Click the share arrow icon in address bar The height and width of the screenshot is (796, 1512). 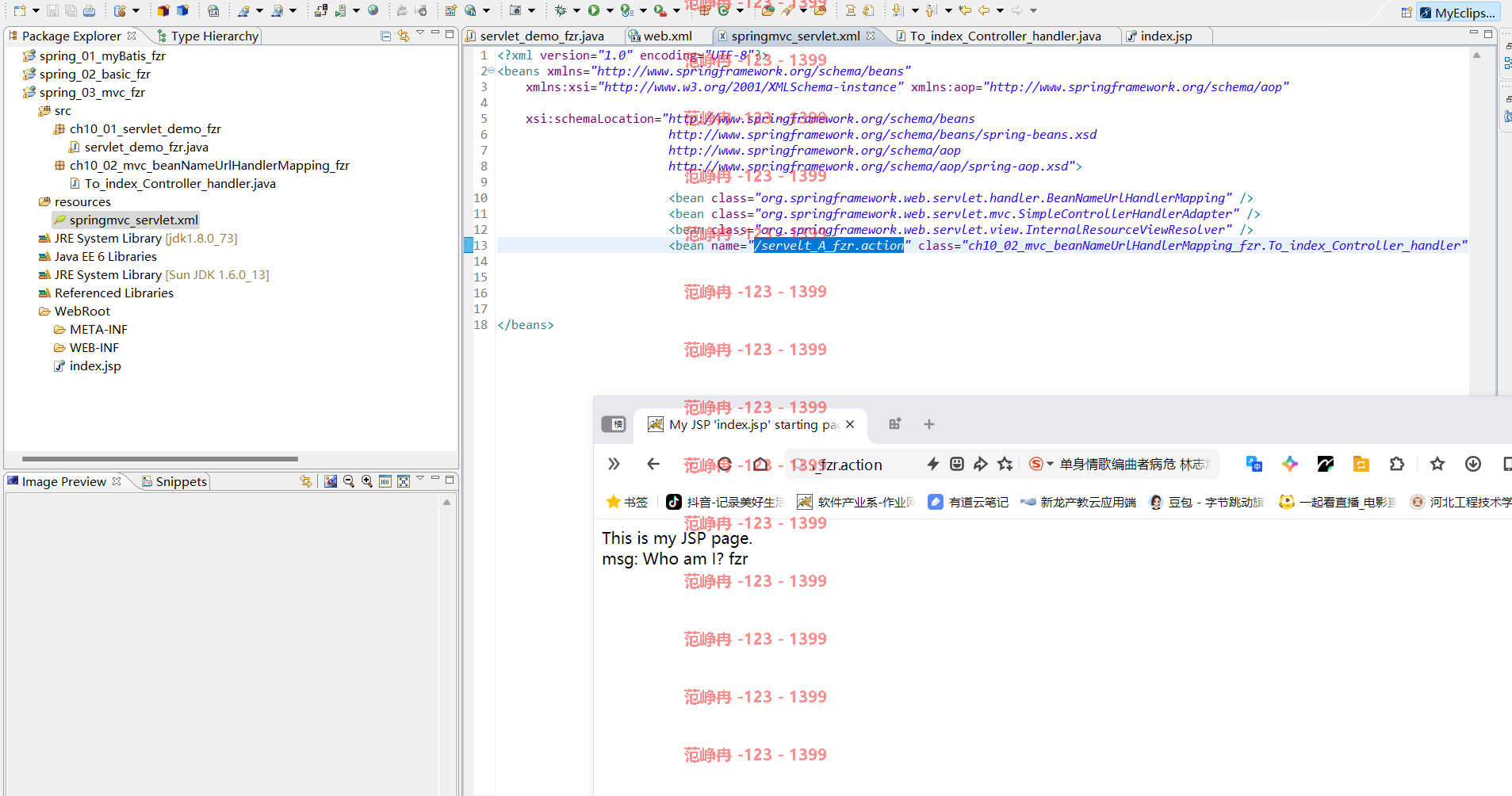(x=981, y=465)
